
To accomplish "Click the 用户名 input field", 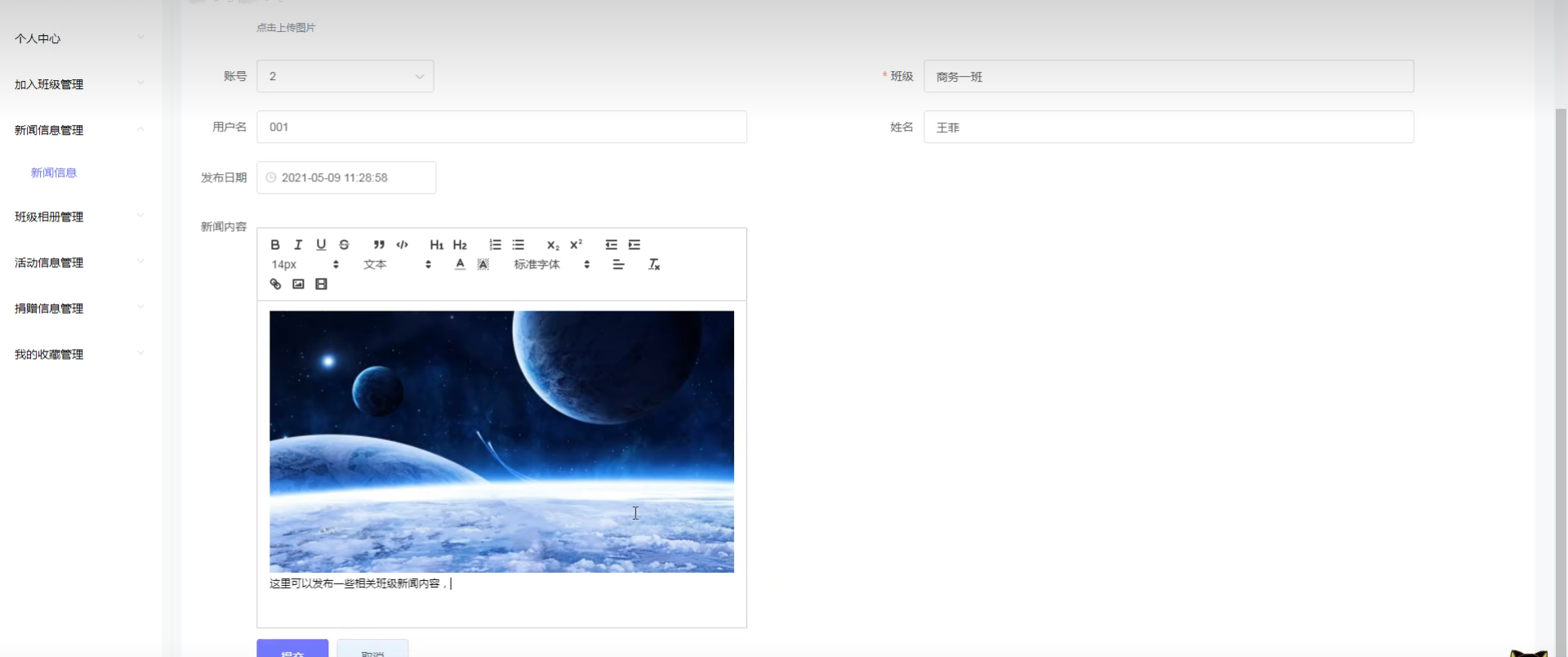I will [x=501, y=127].
